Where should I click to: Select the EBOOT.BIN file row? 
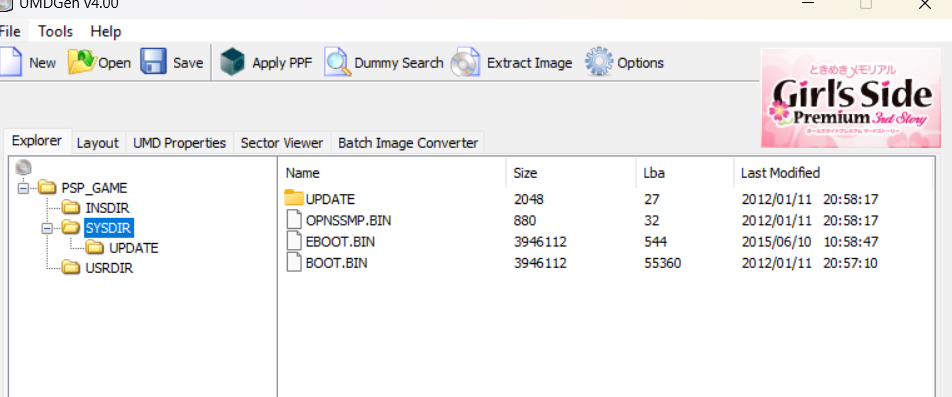(x=605, y=242)
